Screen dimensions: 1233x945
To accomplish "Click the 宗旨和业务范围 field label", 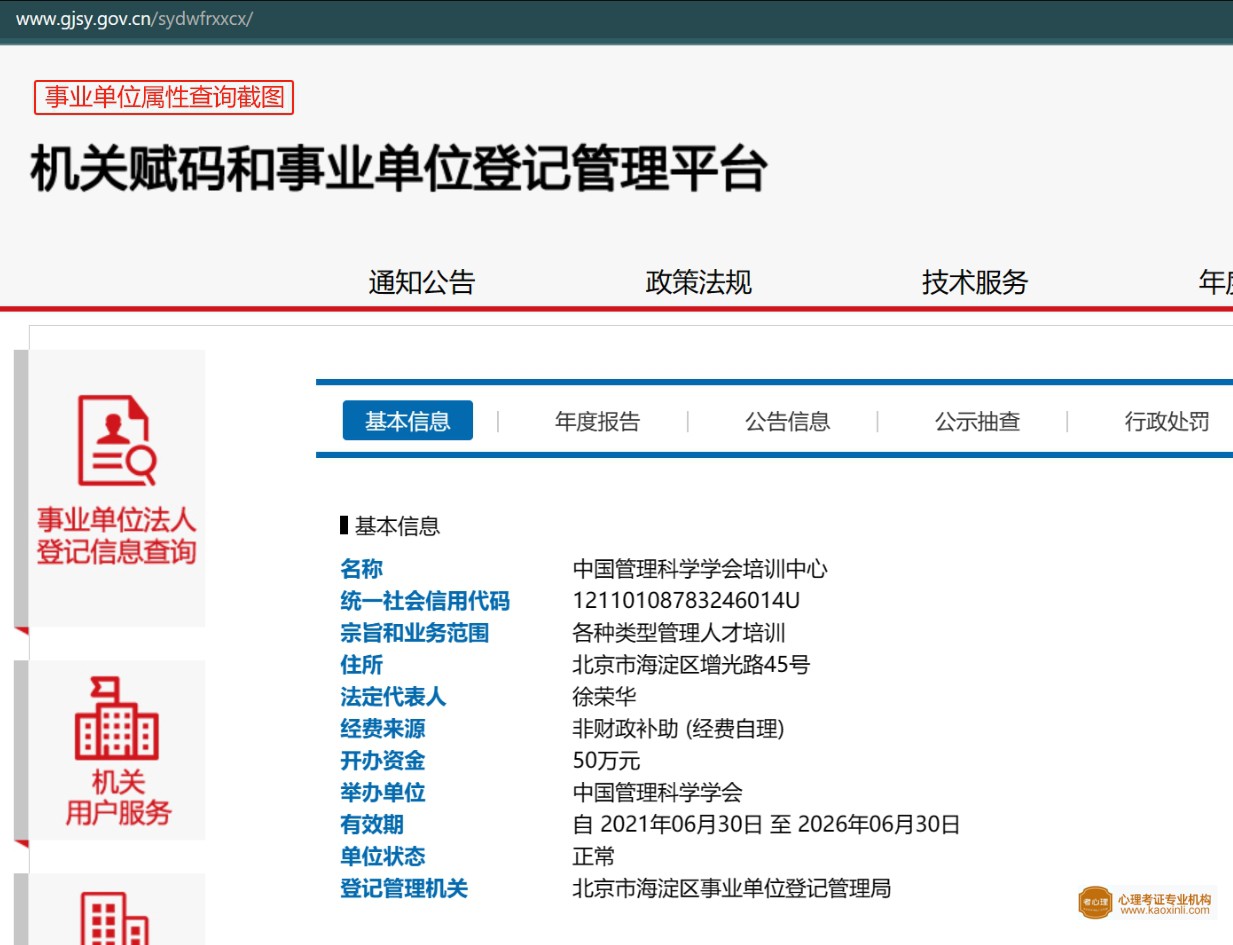I will point(414,634).
